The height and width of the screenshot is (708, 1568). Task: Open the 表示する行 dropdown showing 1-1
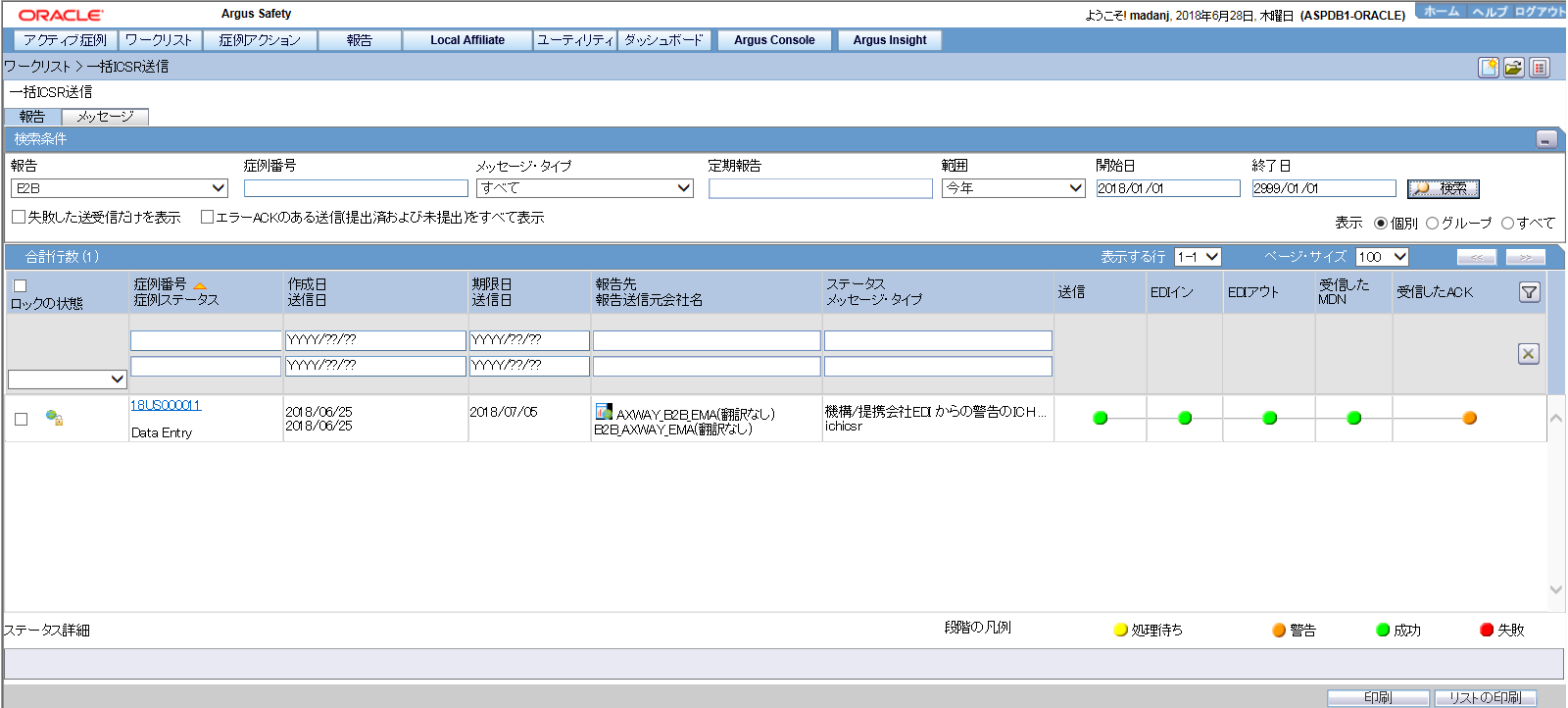1198,257
